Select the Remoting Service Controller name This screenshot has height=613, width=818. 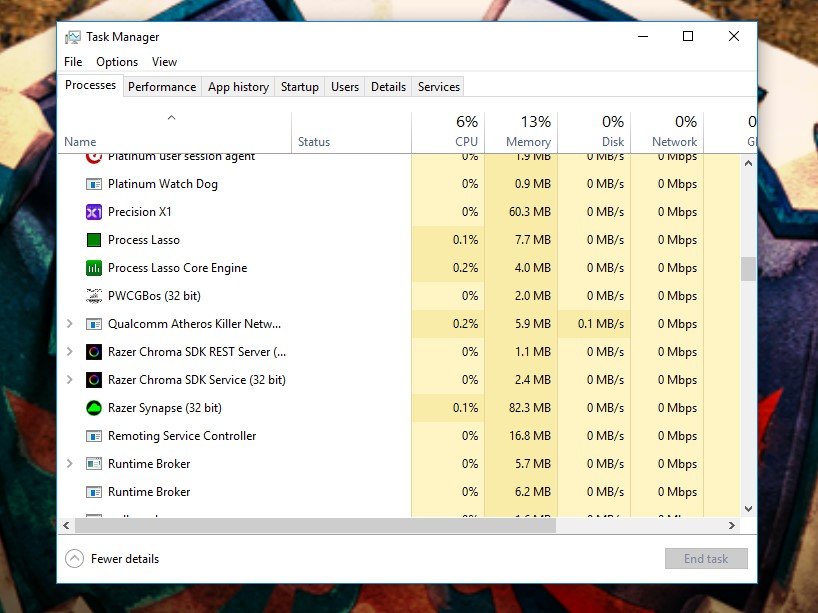(x=182, y=436)
